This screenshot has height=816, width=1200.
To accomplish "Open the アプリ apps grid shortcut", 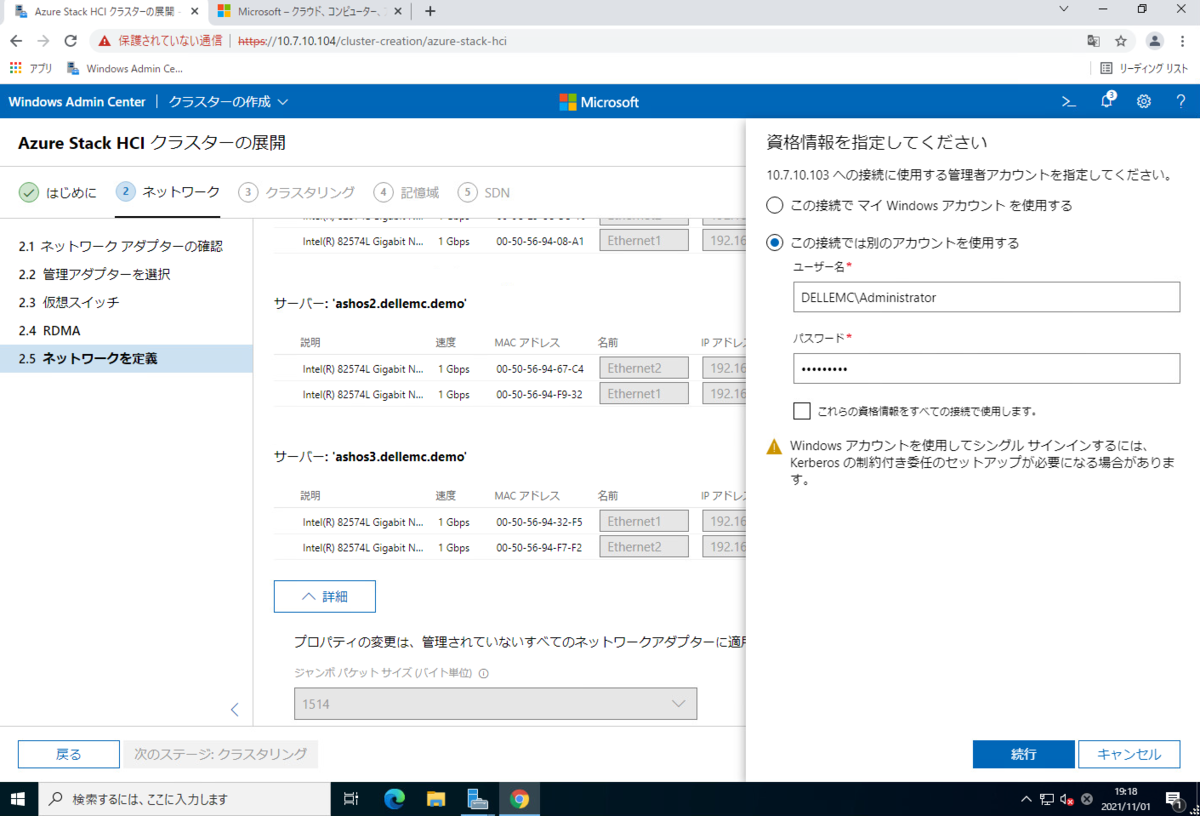I will (x=31, y=68).
